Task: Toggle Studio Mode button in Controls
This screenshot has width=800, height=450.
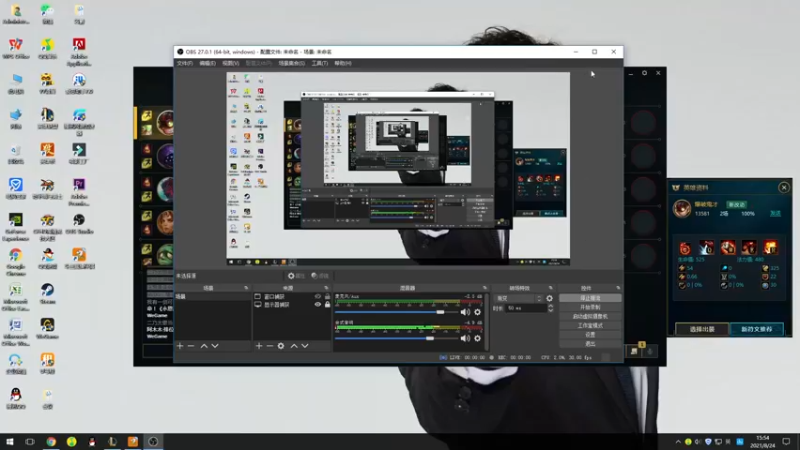Action: [x=590, y=326]
